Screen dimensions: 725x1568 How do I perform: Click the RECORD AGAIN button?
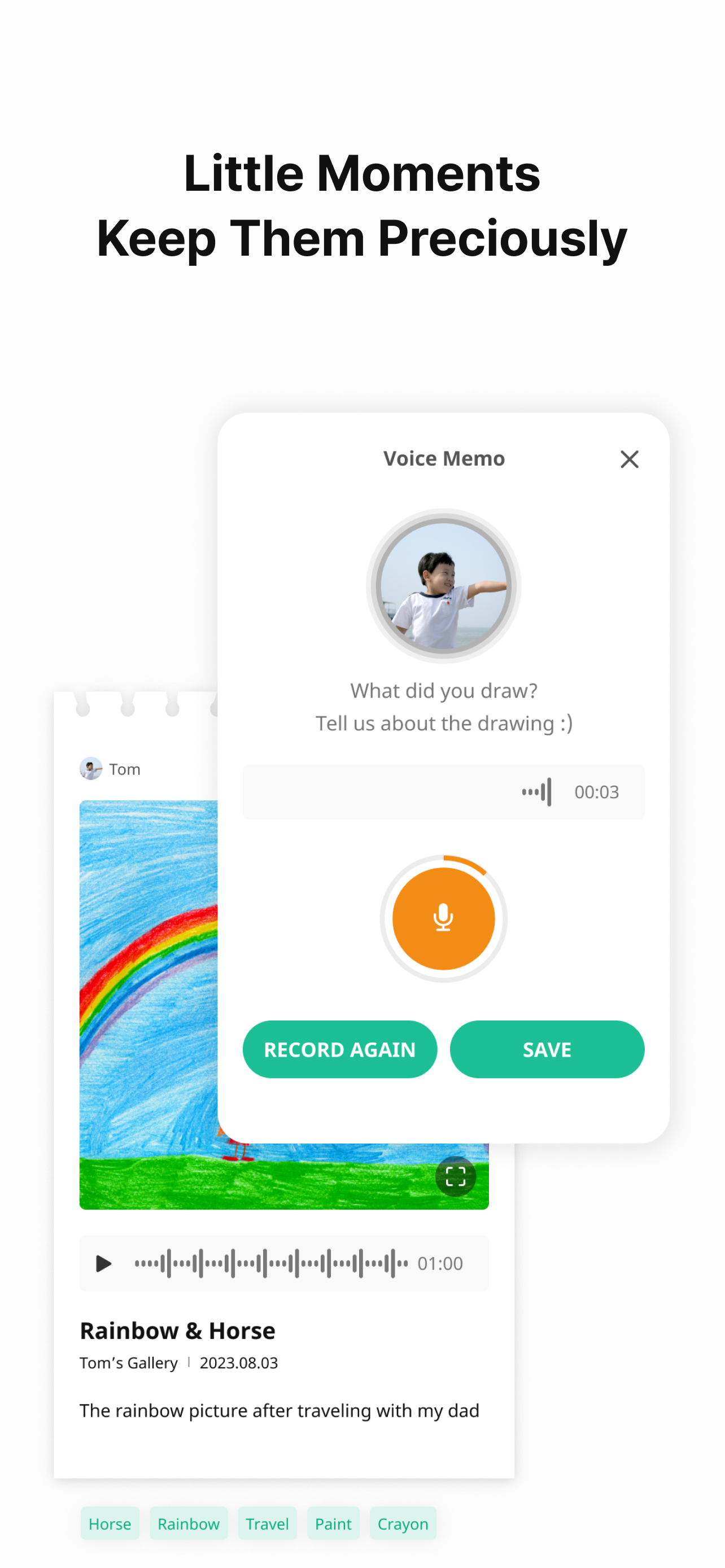pos(340,1049)
